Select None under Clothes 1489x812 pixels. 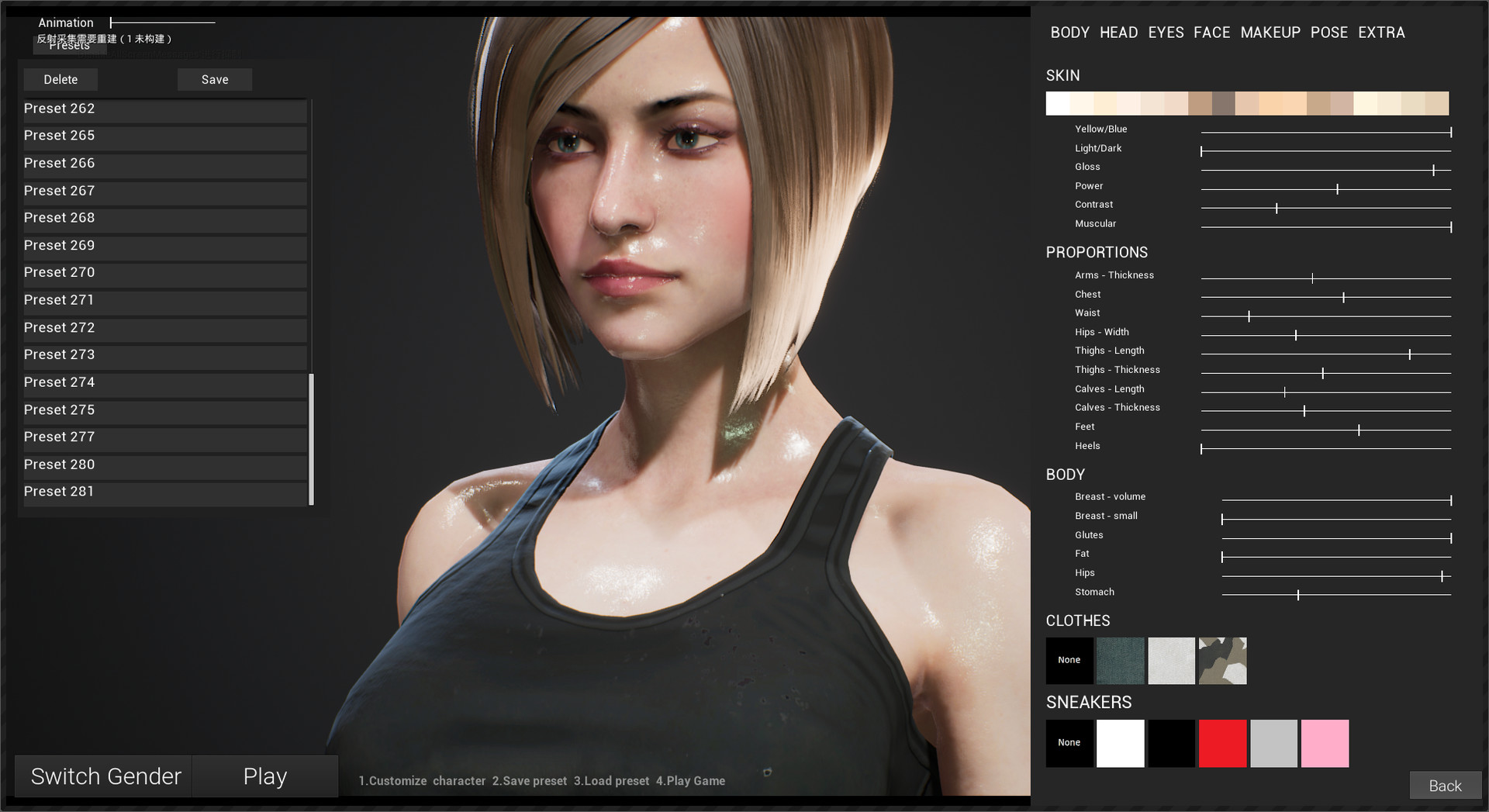(1069, 661)
